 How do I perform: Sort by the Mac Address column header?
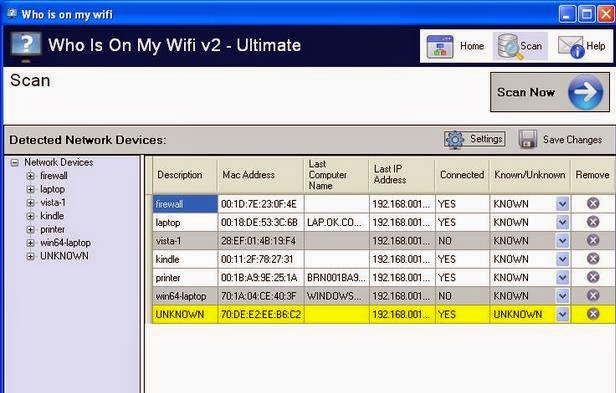260,175
